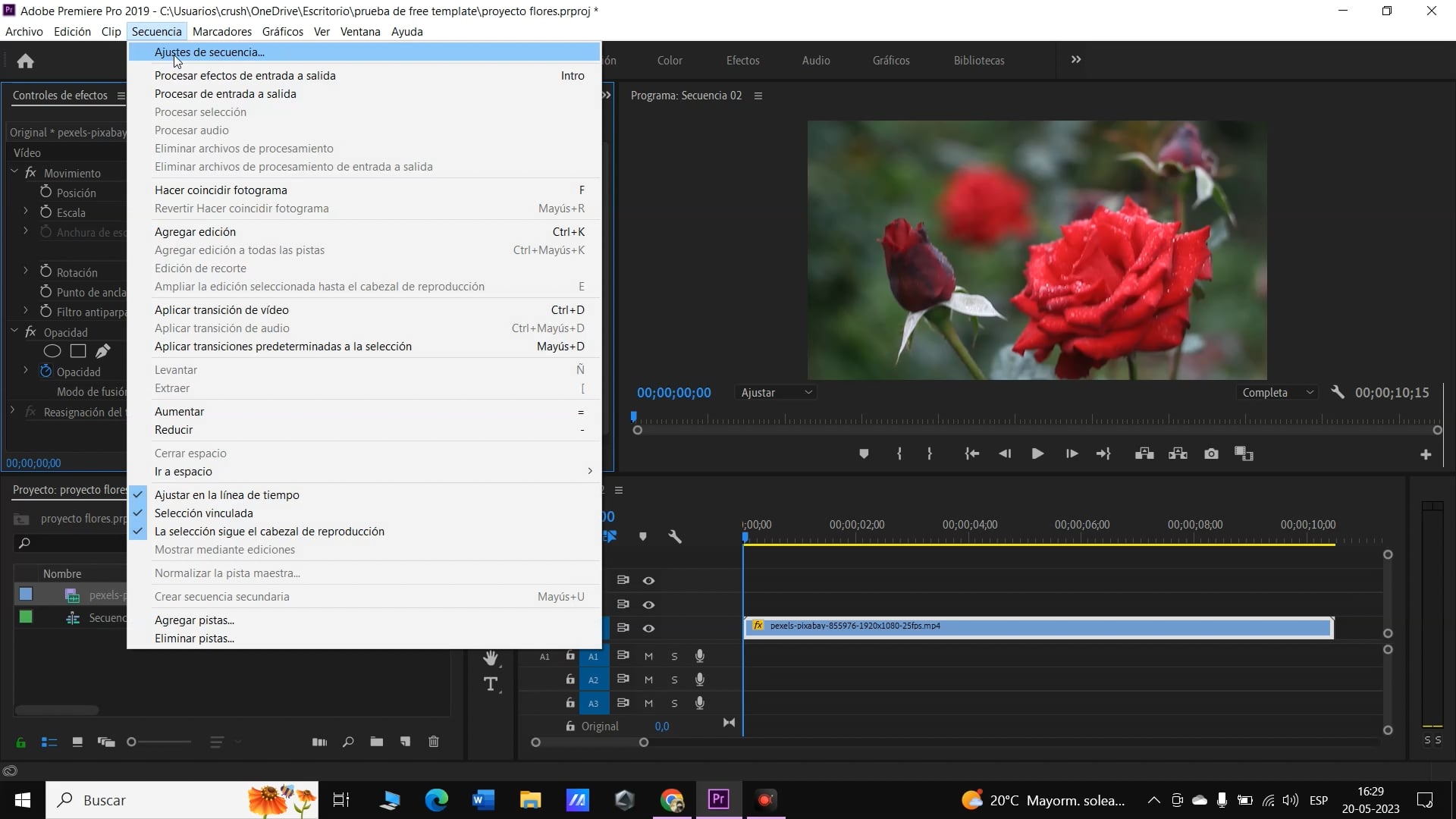Click Go to In point icon
This screenshot has height=819, width=1456.
(971, 453)
